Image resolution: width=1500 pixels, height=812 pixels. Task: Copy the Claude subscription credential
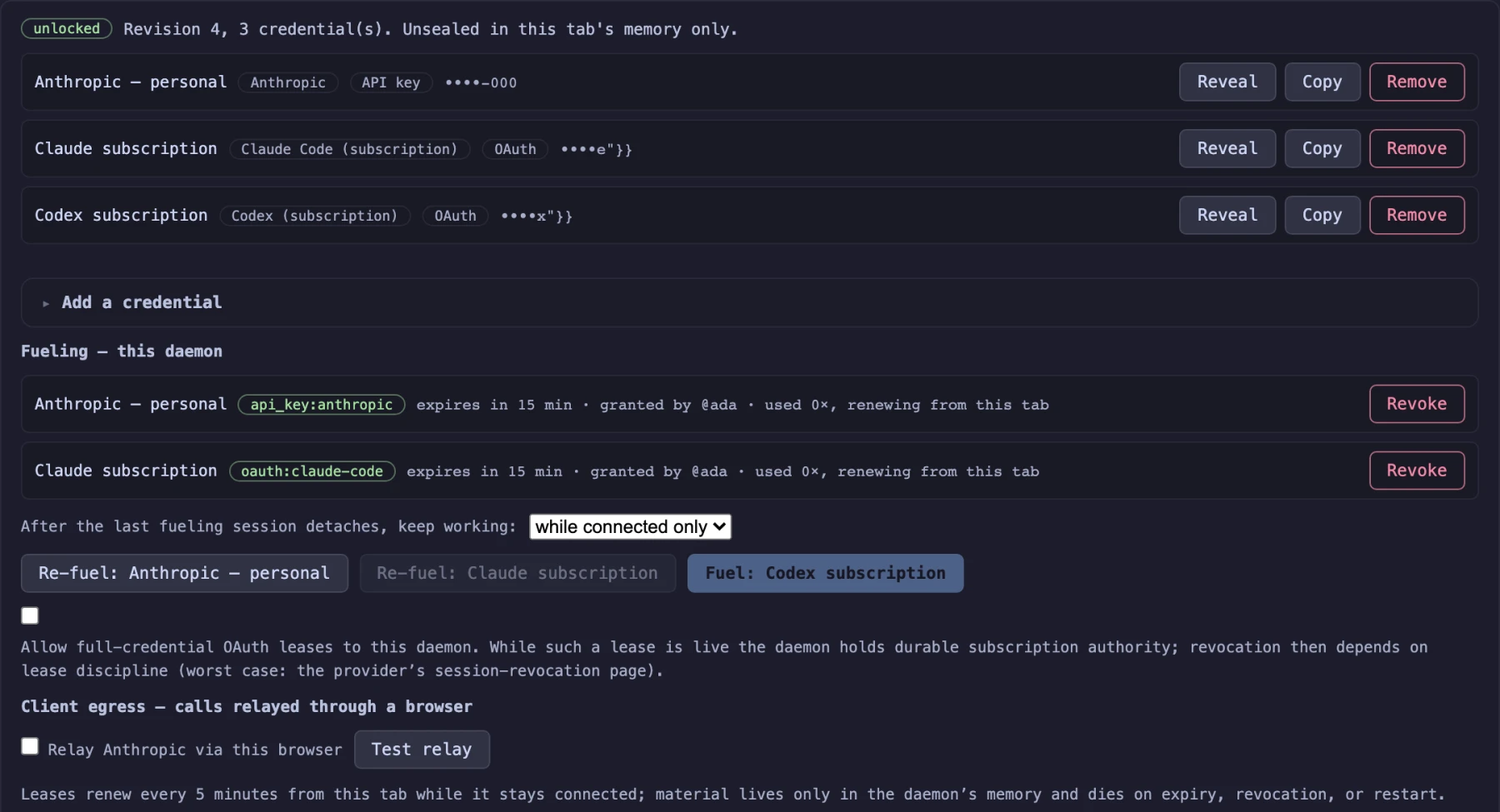1322,148
